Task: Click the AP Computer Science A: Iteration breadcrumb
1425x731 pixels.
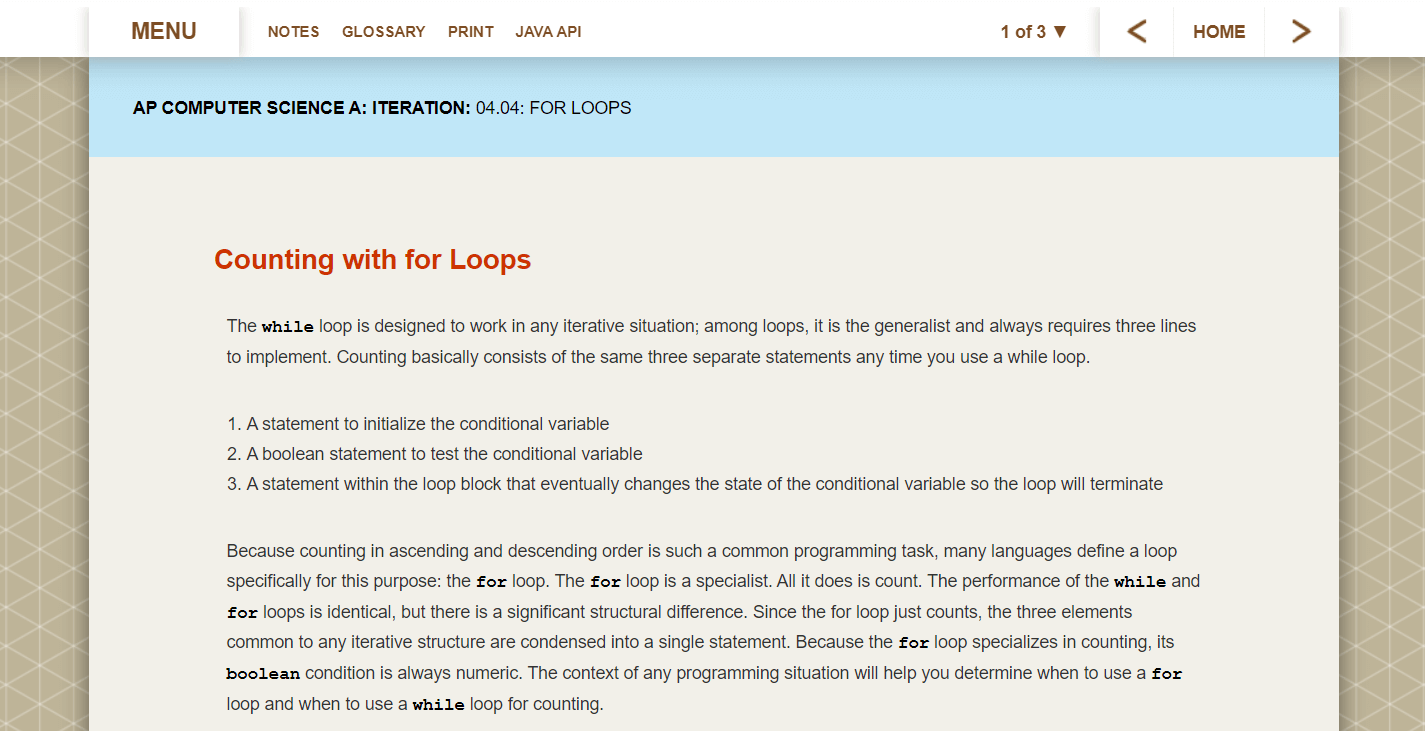Action: [x=301, y=108]
